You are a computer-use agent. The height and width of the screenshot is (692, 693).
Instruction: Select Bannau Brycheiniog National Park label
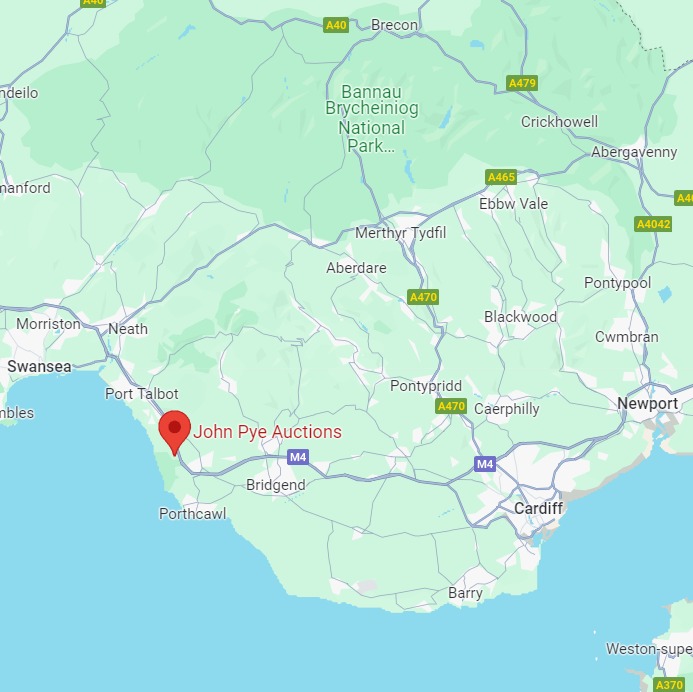click(x=372, y=119)
